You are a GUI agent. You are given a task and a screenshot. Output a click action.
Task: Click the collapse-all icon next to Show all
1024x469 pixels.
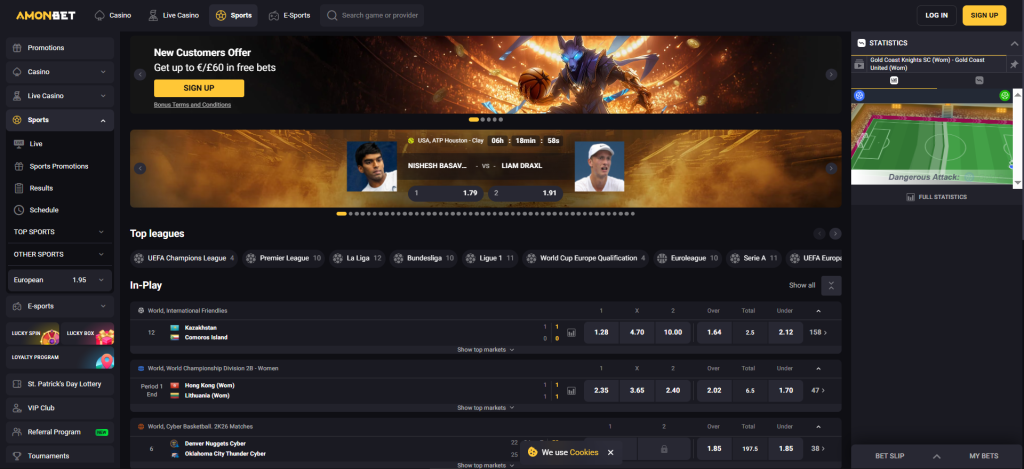832,285
